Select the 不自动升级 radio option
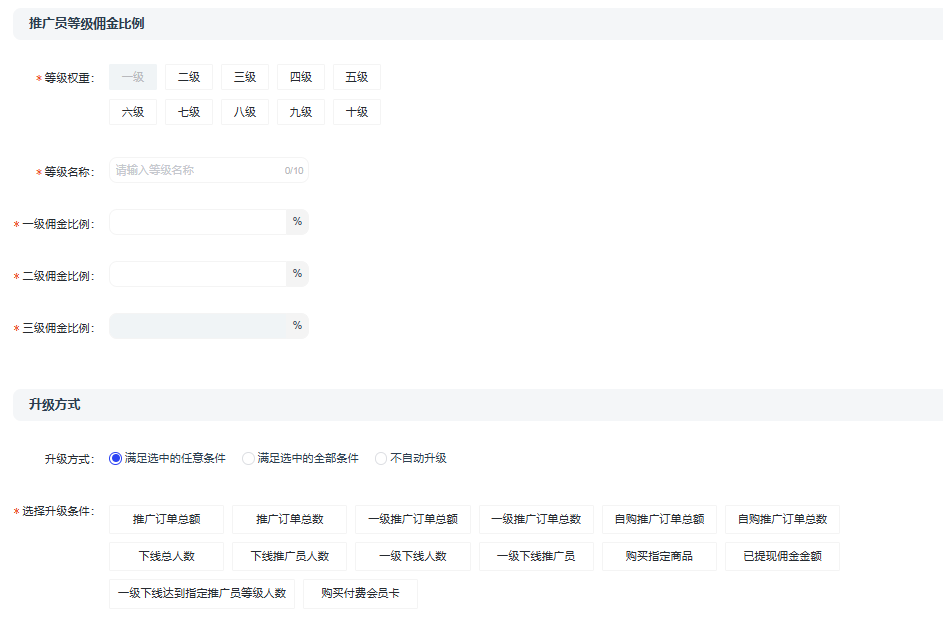The image size is (943, 637). tap(381, 458)
